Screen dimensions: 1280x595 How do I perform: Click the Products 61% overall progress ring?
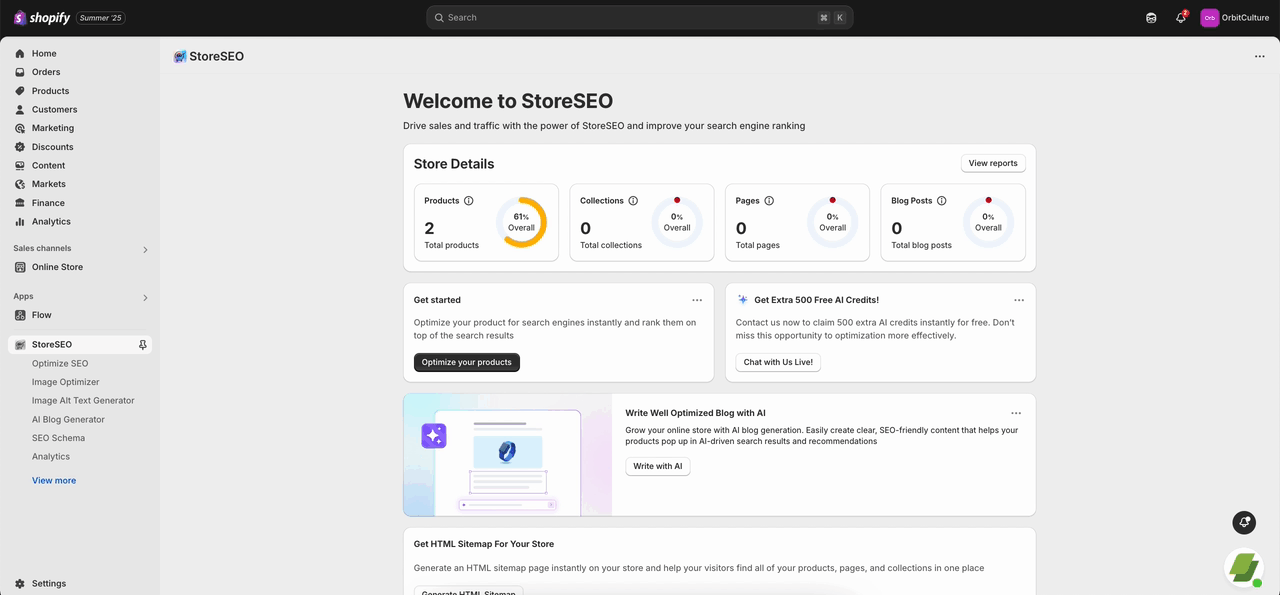click(x=521, y=222)
